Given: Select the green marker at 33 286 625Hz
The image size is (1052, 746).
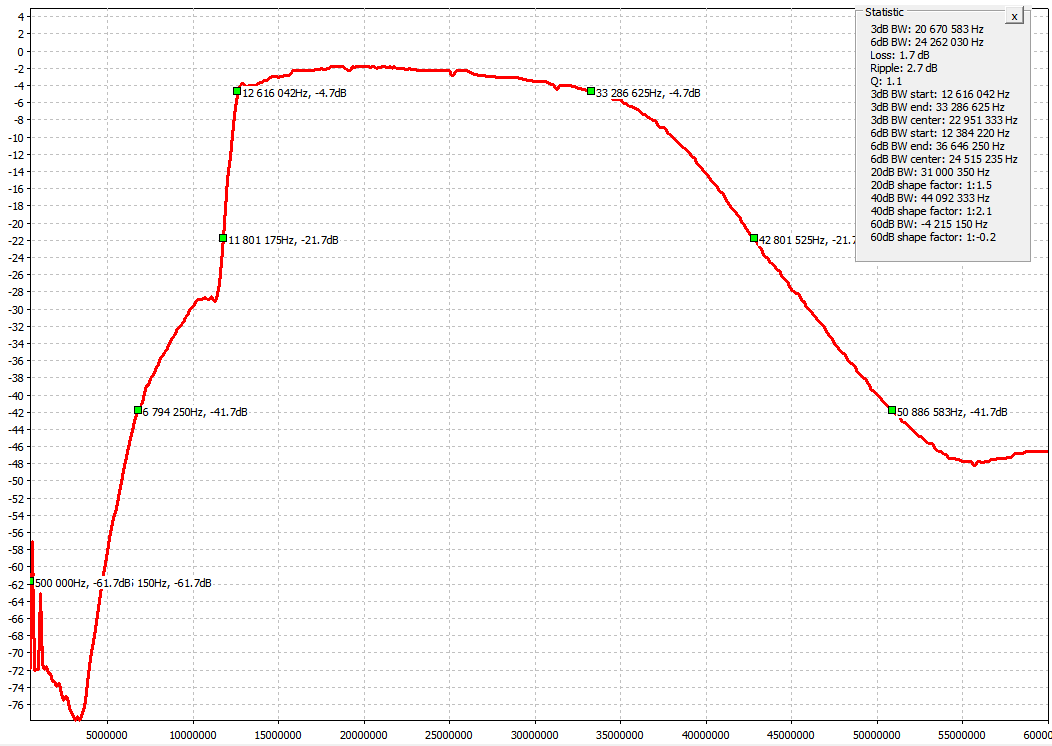Looking at the screenshot, I should [x=591, y=91].
